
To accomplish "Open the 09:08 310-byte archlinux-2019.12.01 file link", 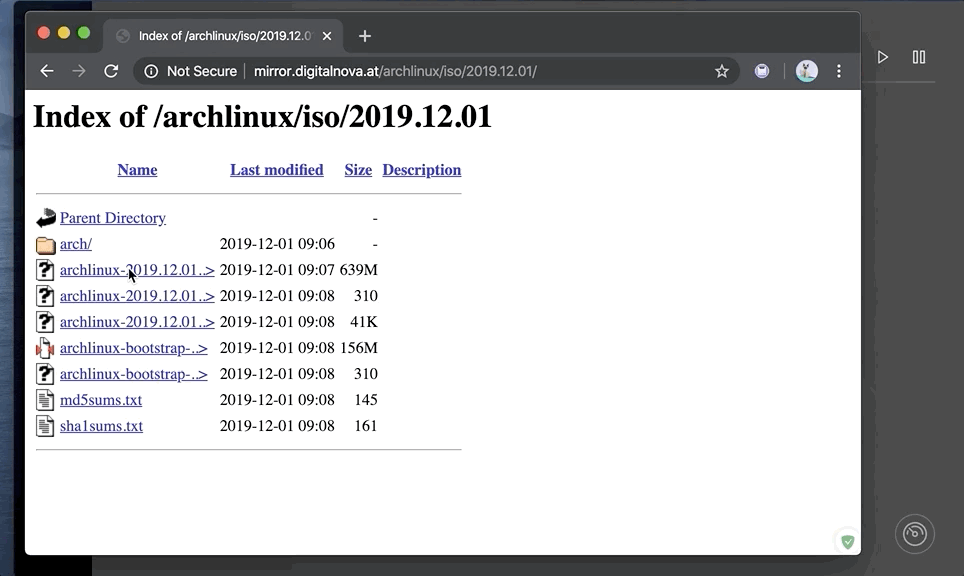I will tap(137, 296).
